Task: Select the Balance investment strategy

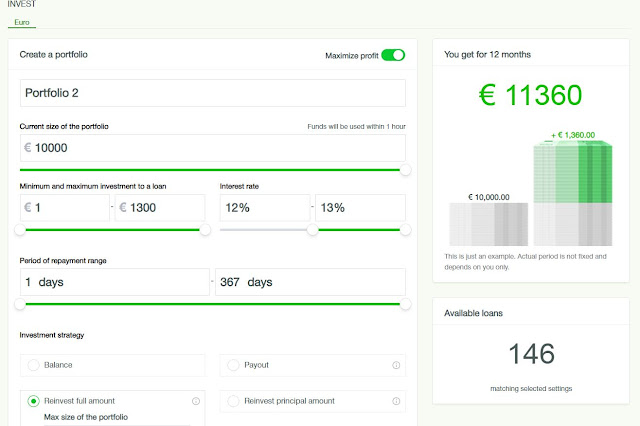Action: [x=112, y=365]
